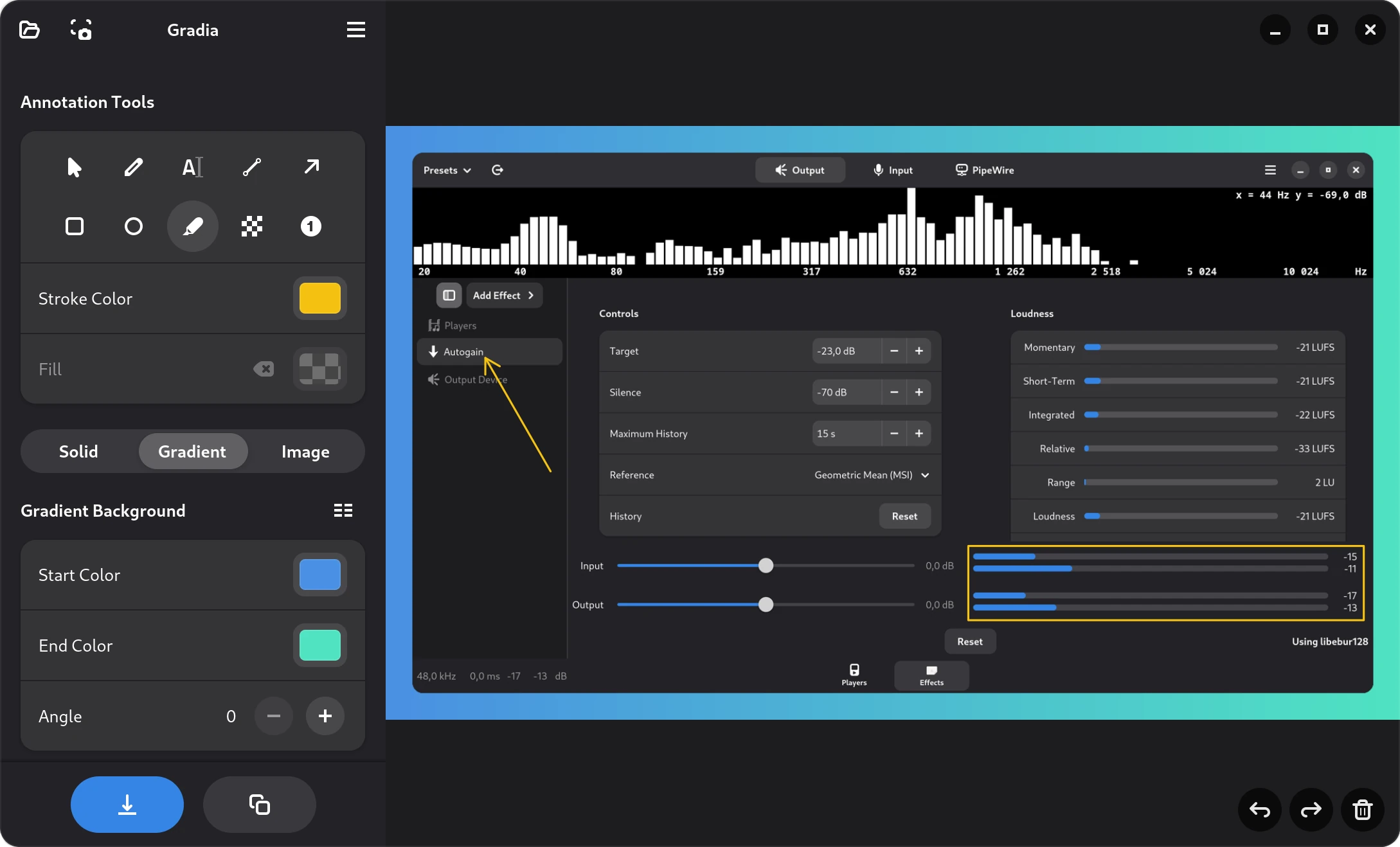Viewport: 1400px width, 847px height.
Task: Click the Target -23,0 dB input field
Action: pos(847,351)
